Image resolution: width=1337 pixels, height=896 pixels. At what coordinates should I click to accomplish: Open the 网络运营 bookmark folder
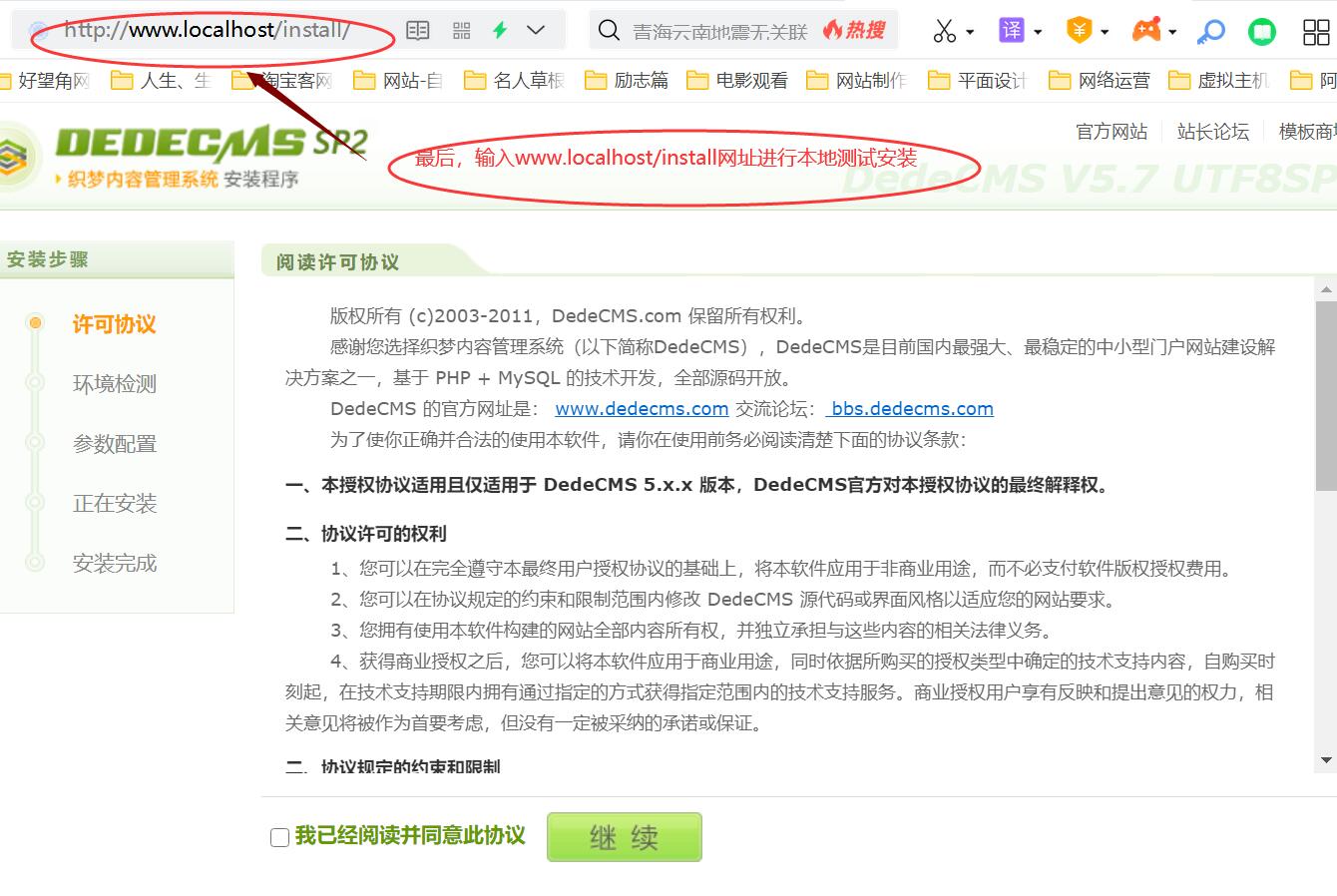1100,80
